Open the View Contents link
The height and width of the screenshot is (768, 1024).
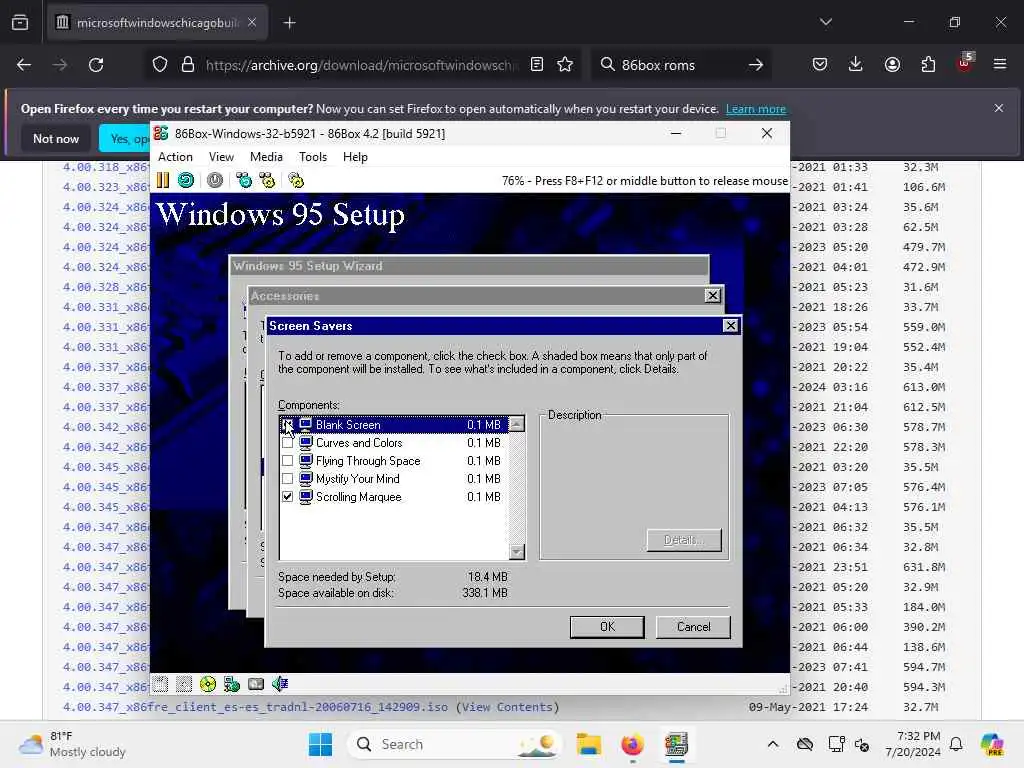click(x=507, y=707)
